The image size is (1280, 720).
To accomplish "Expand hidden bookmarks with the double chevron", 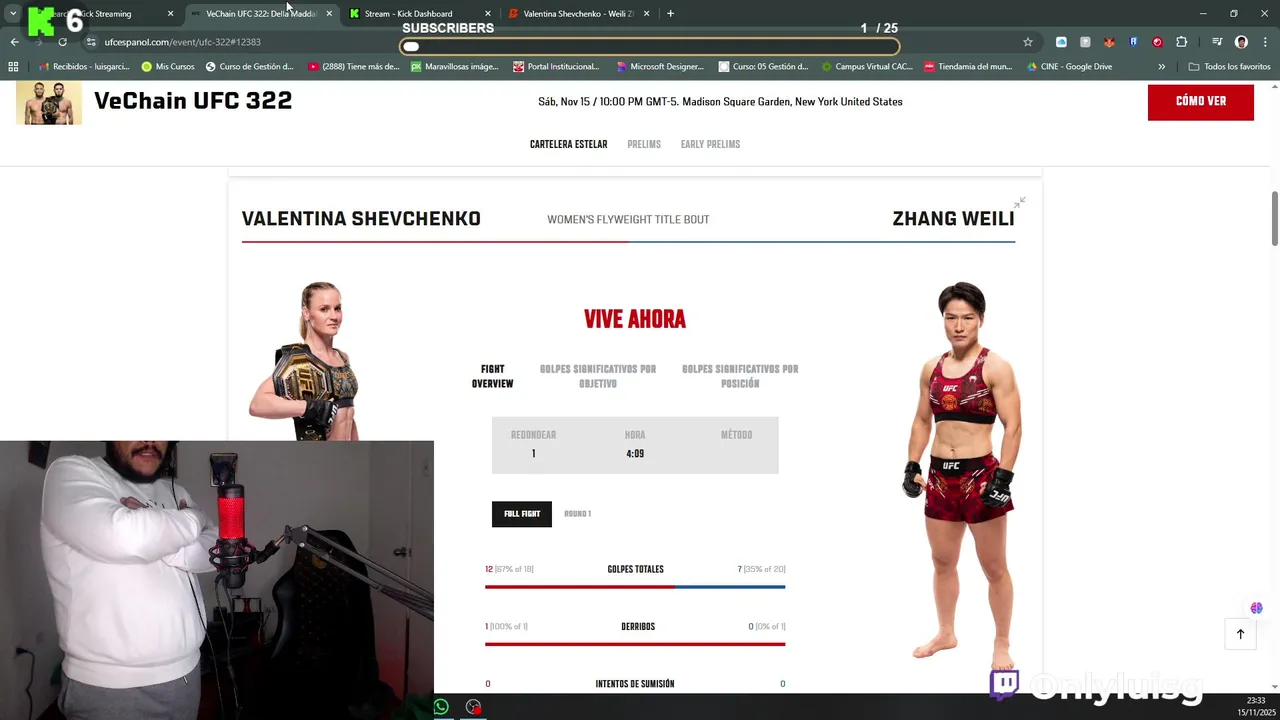I will (1161, 67).
